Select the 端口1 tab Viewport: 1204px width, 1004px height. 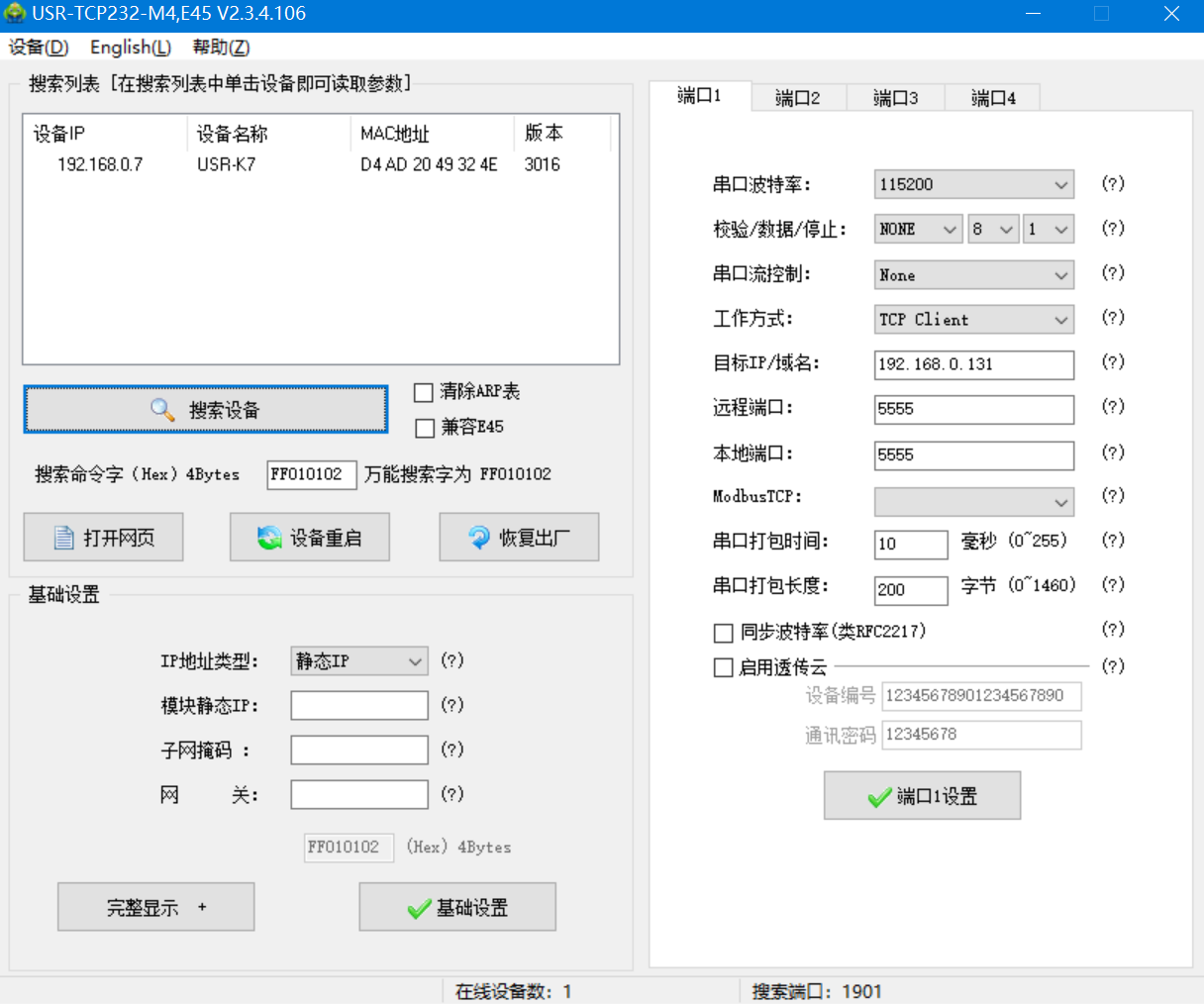tap(700, 95)
